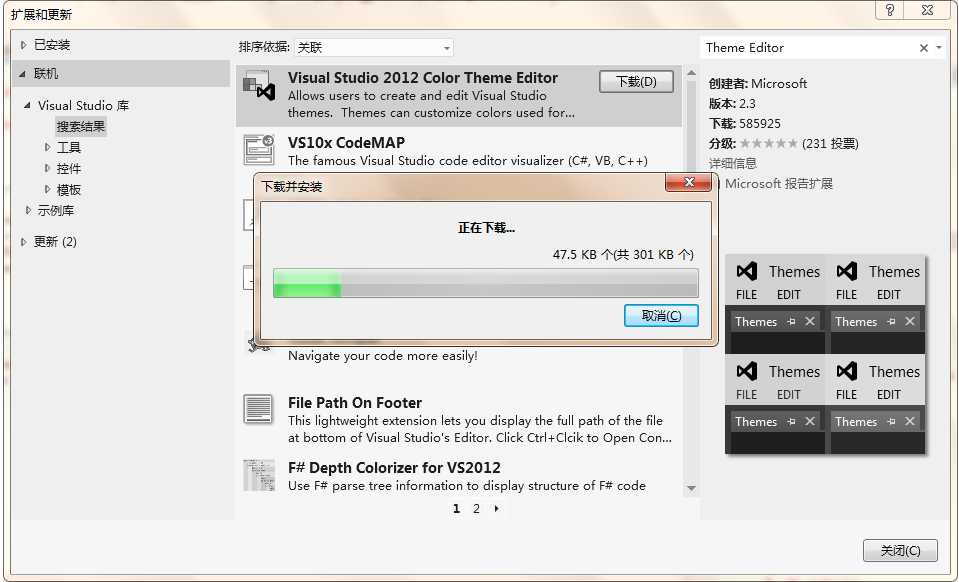Image resolution: width=959 pixels, height=582 pixels.
Task: Click the File Path On Footer icon
Action: tap(259, 410)
